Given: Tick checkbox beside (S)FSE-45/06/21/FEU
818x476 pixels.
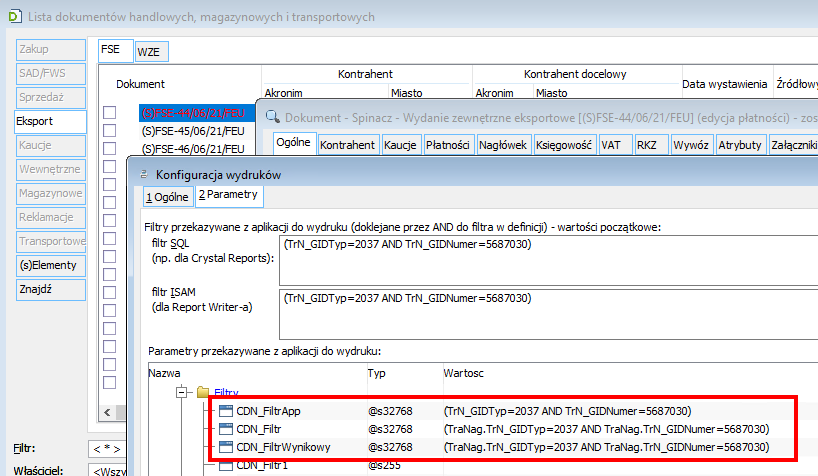Looking at the screenshot, I should tap(111, 132).
